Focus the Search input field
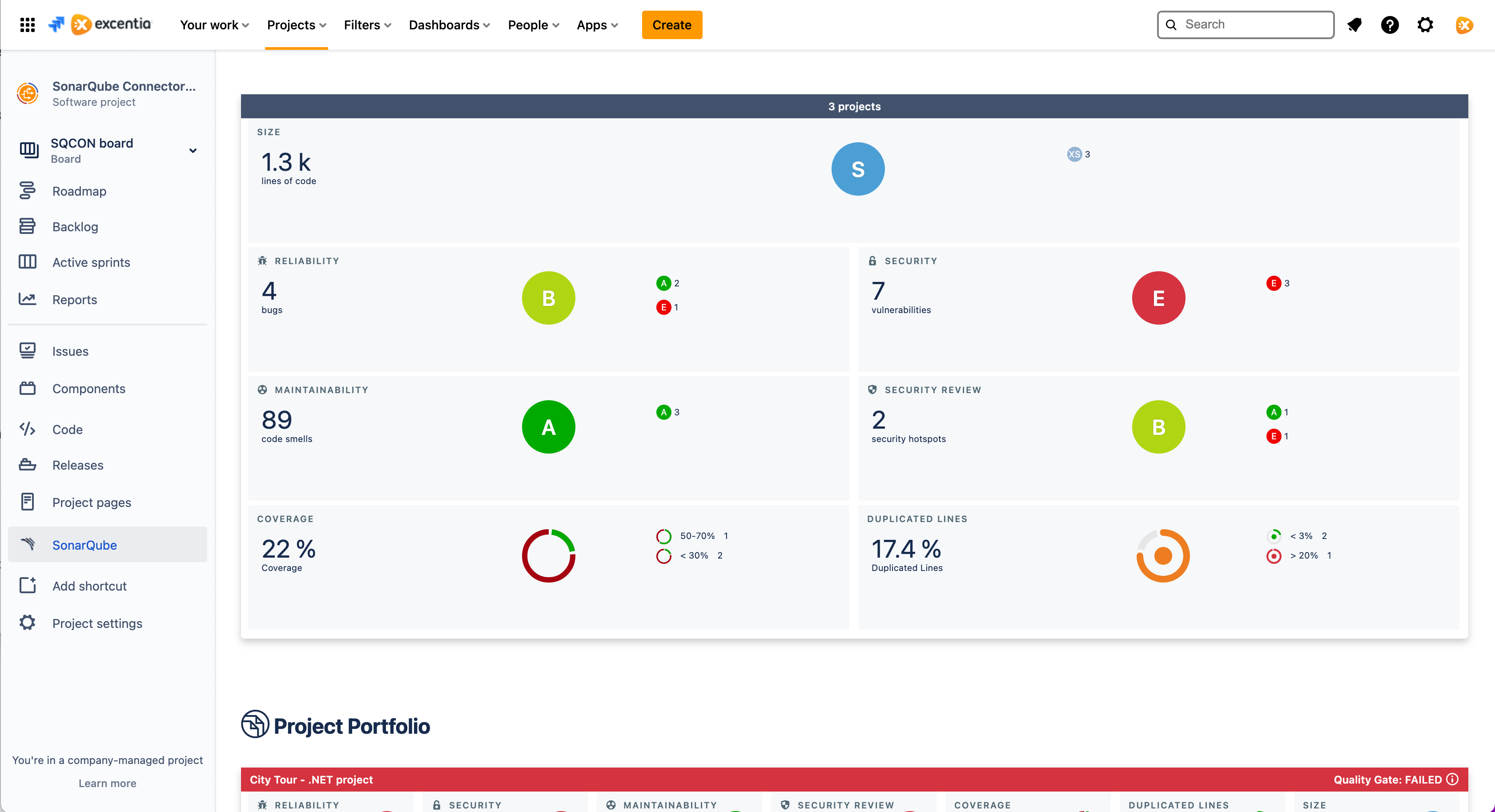Image resolution: width=1495 pixels, height=812 pixels. point(1246,24)
